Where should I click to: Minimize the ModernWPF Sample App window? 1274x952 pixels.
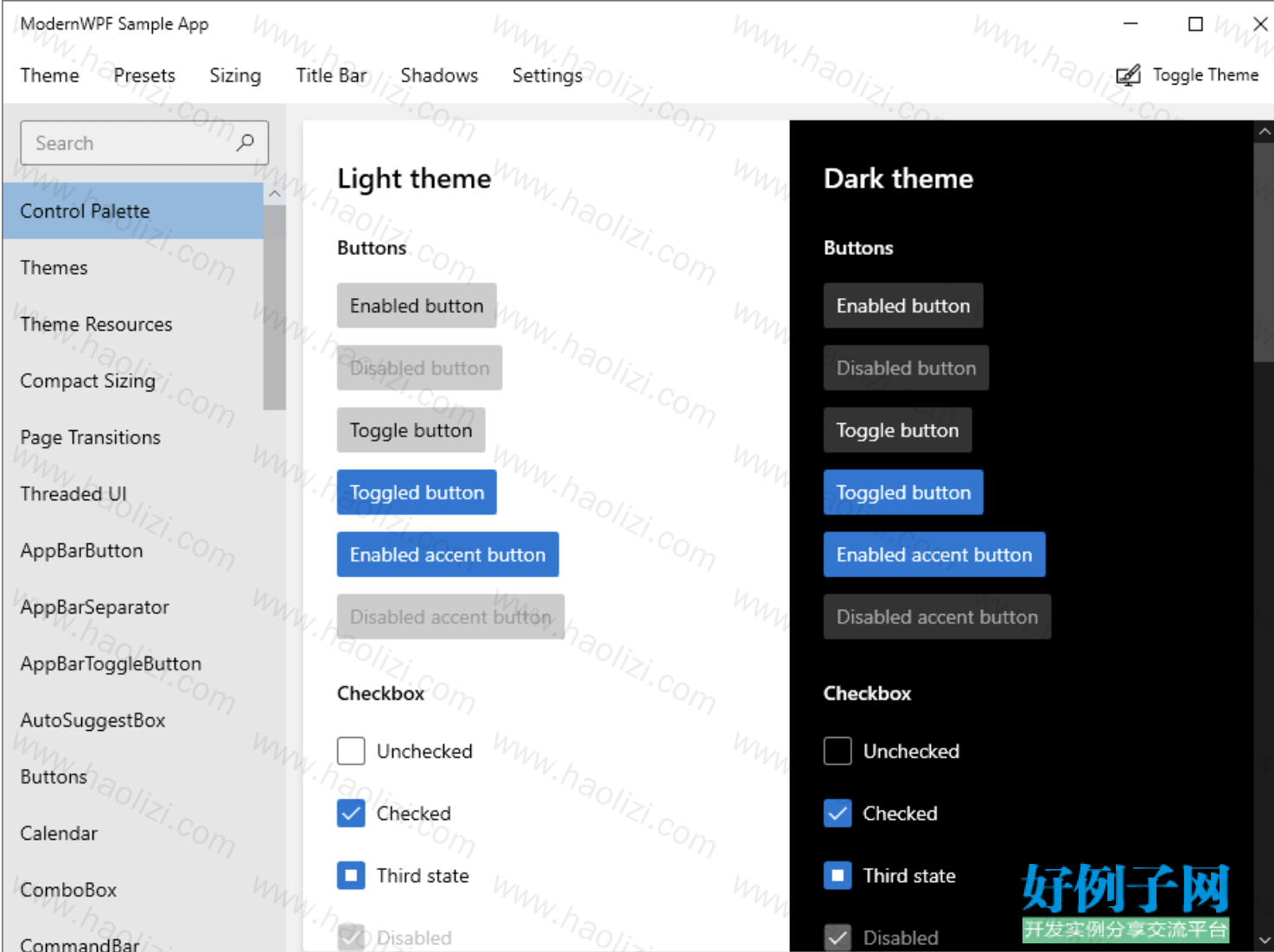[1131, 24]
